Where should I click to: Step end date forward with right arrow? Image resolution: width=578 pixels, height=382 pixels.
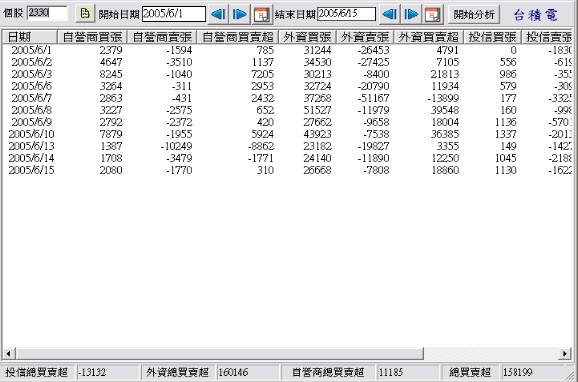(x=411, y=14)
